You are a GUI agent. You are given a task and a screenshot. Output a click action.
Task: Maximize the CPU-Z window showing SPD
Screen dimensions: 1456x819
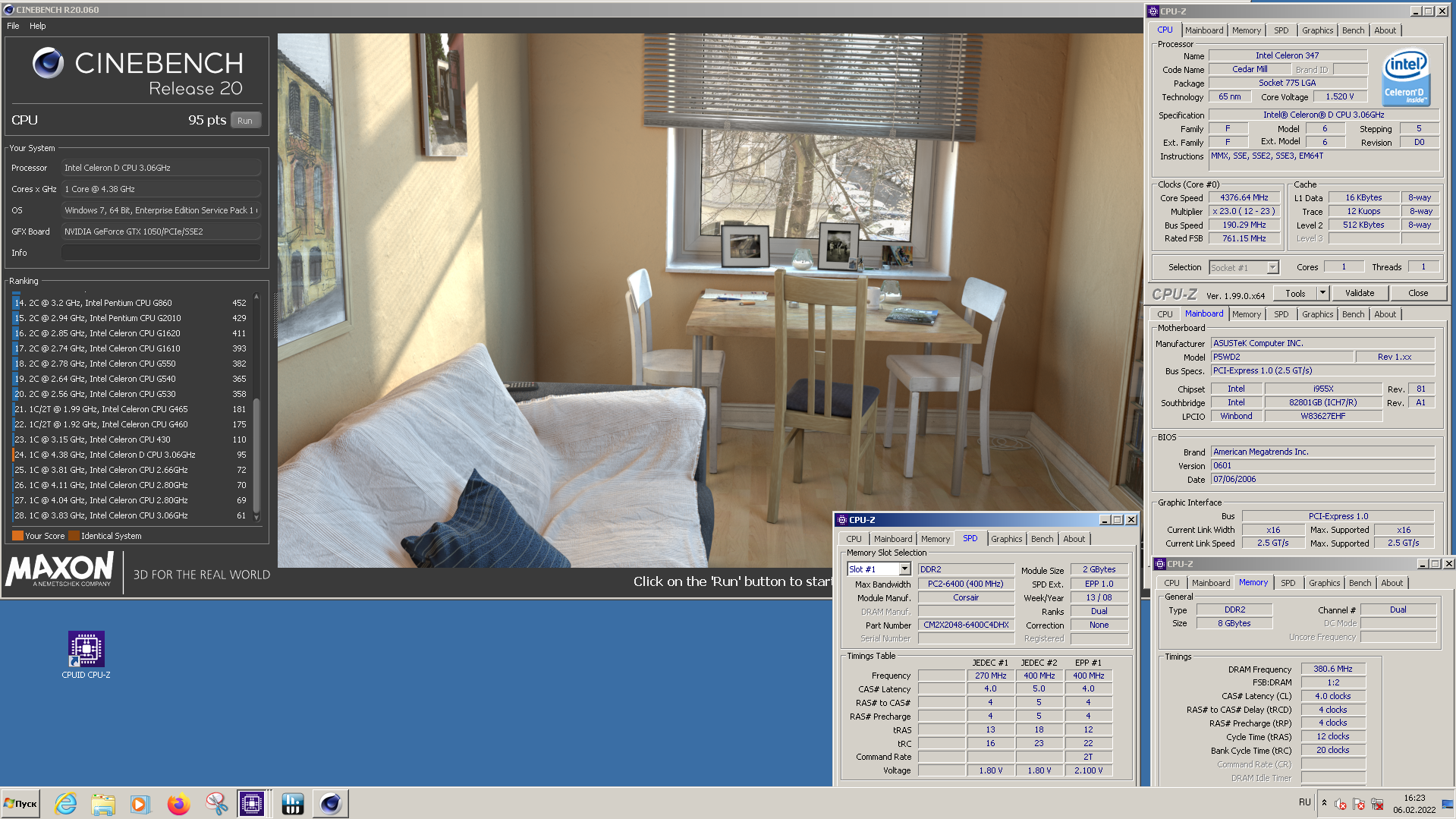pyautogui.click(x=1118, y=520)
